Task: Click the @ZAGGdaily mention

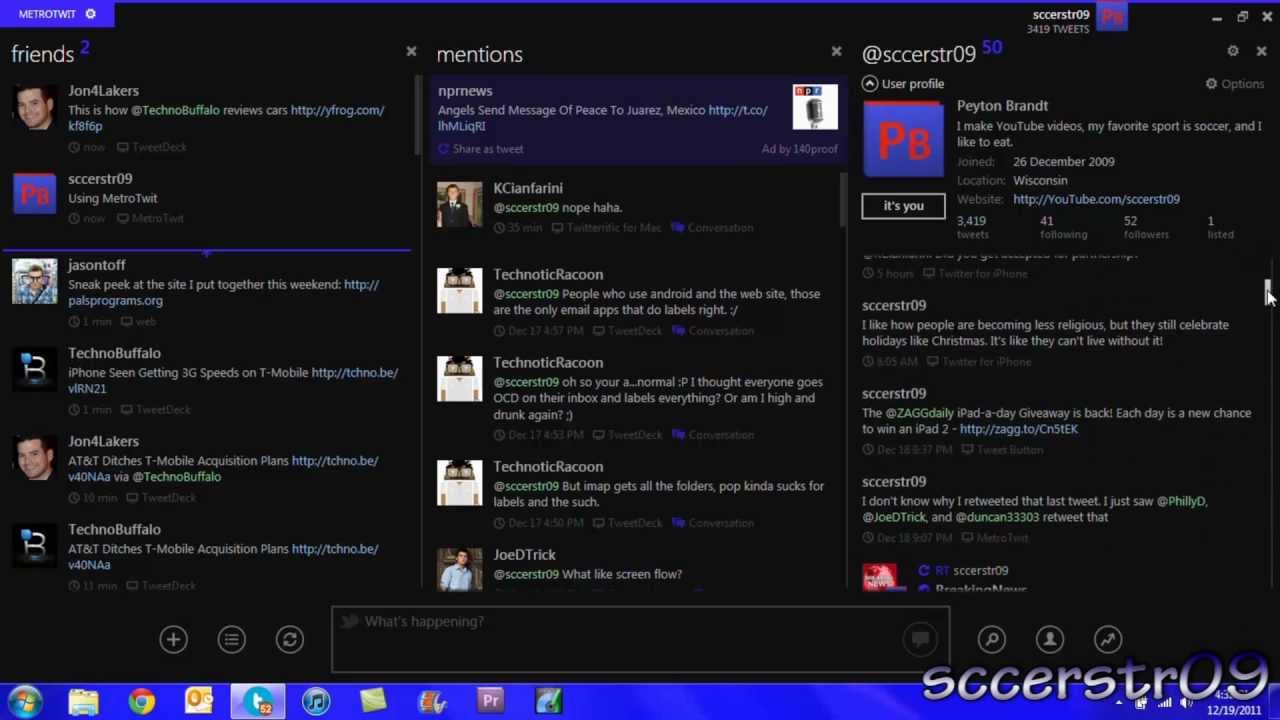Action: coord(920,413)
